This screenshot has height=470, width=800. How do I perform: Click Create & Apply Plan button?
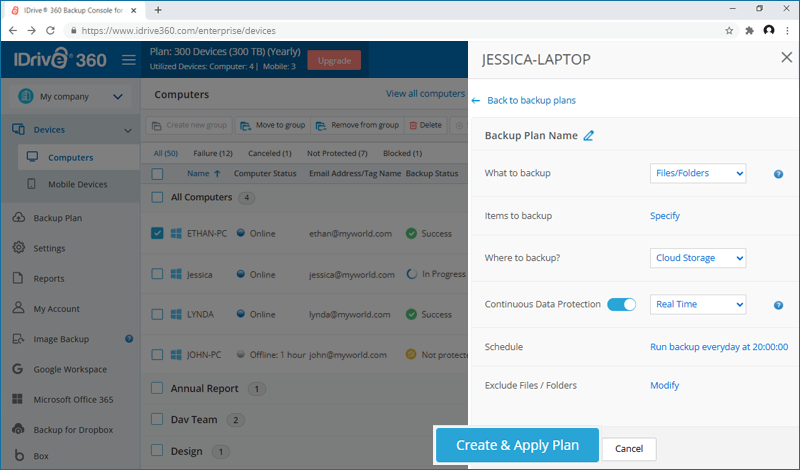[x=517, y=445]
